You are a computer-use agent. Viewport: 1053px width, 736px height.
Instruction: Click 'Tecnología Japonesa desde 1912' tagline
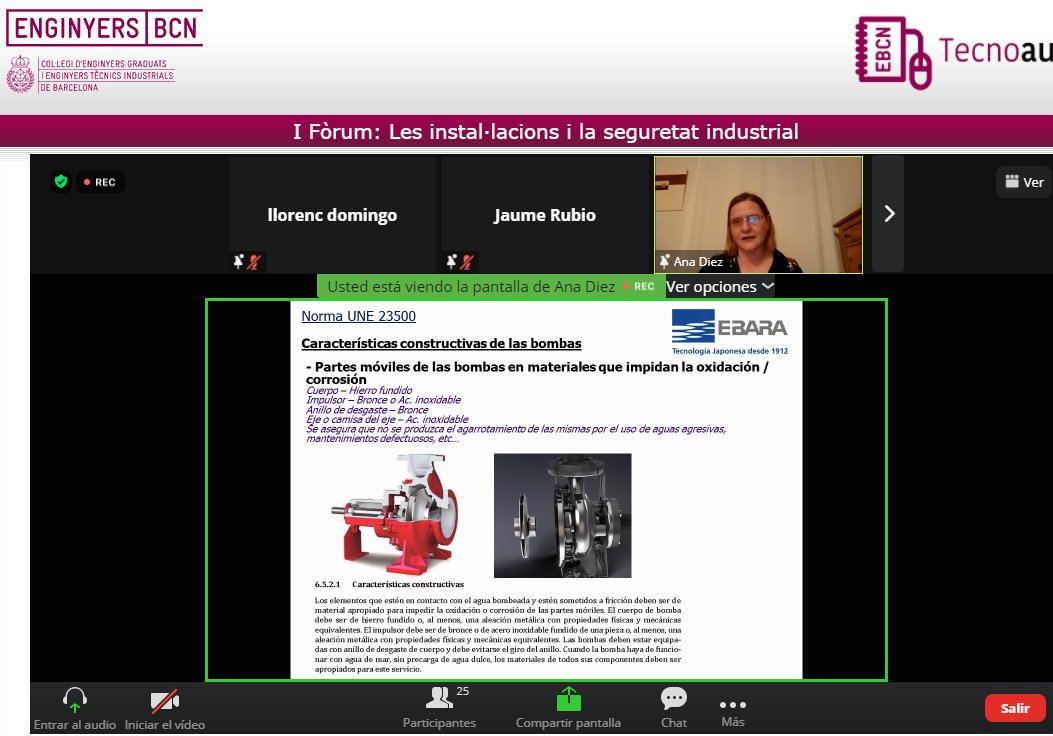tap(730, 351)
